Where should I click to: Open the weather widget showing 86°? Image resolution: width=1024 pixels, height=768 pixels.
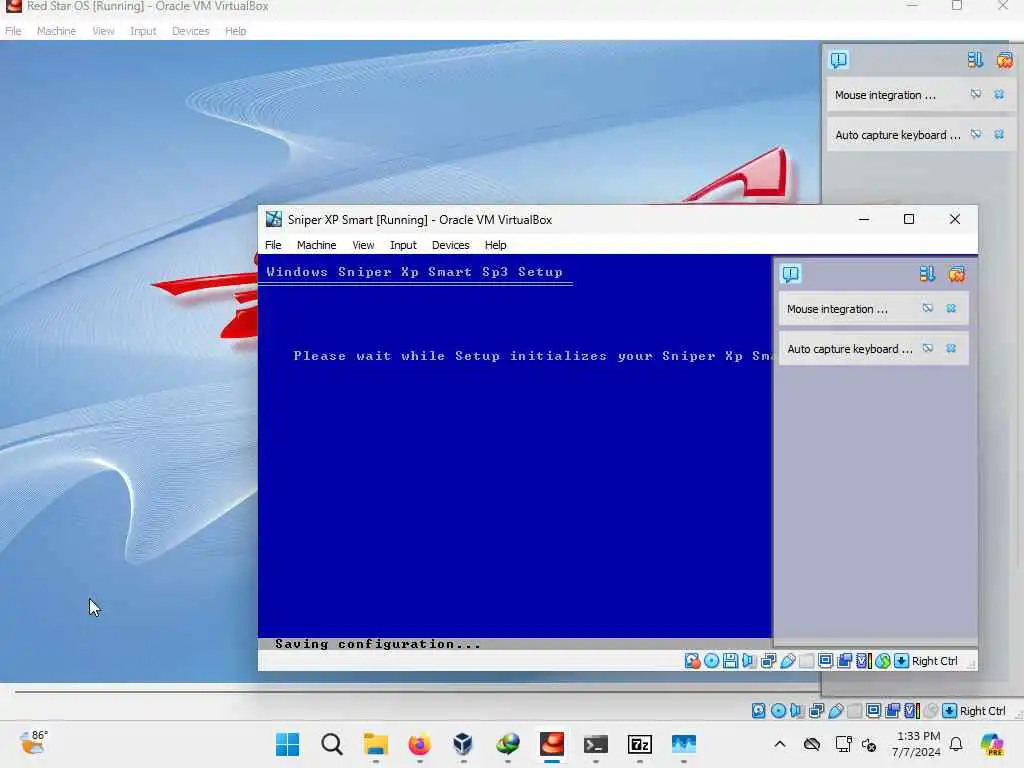pyautogui.click(x=33, y=743)
